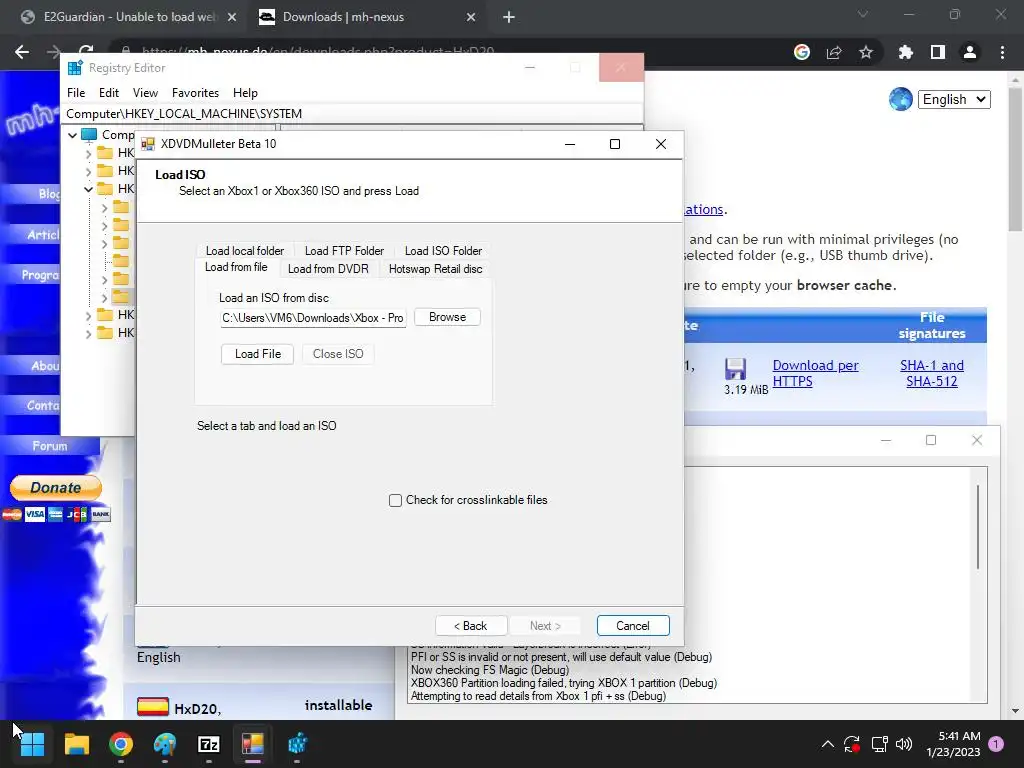1024x768 pixels.
Task: Switch to Load ISO Folder tab
Action: (x=443, y=251)
